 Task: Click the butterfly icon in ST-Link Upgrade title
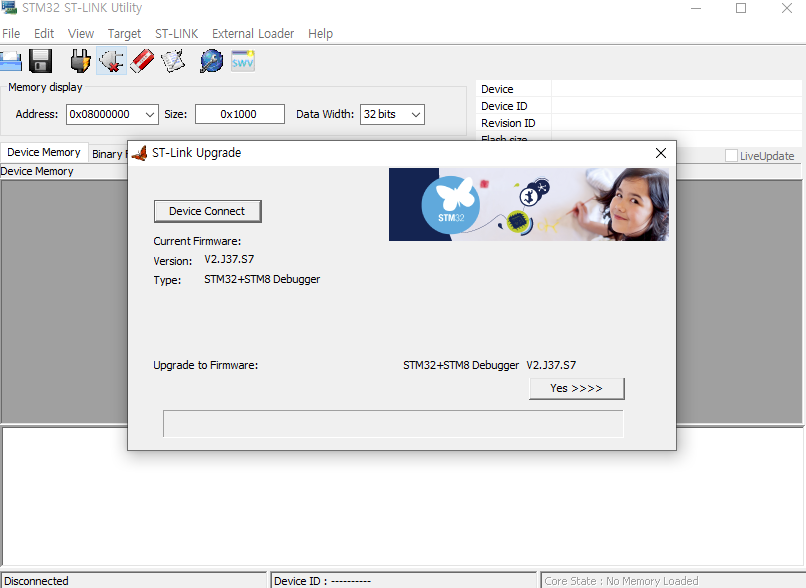pyautogui.click(x=139, y=153)
